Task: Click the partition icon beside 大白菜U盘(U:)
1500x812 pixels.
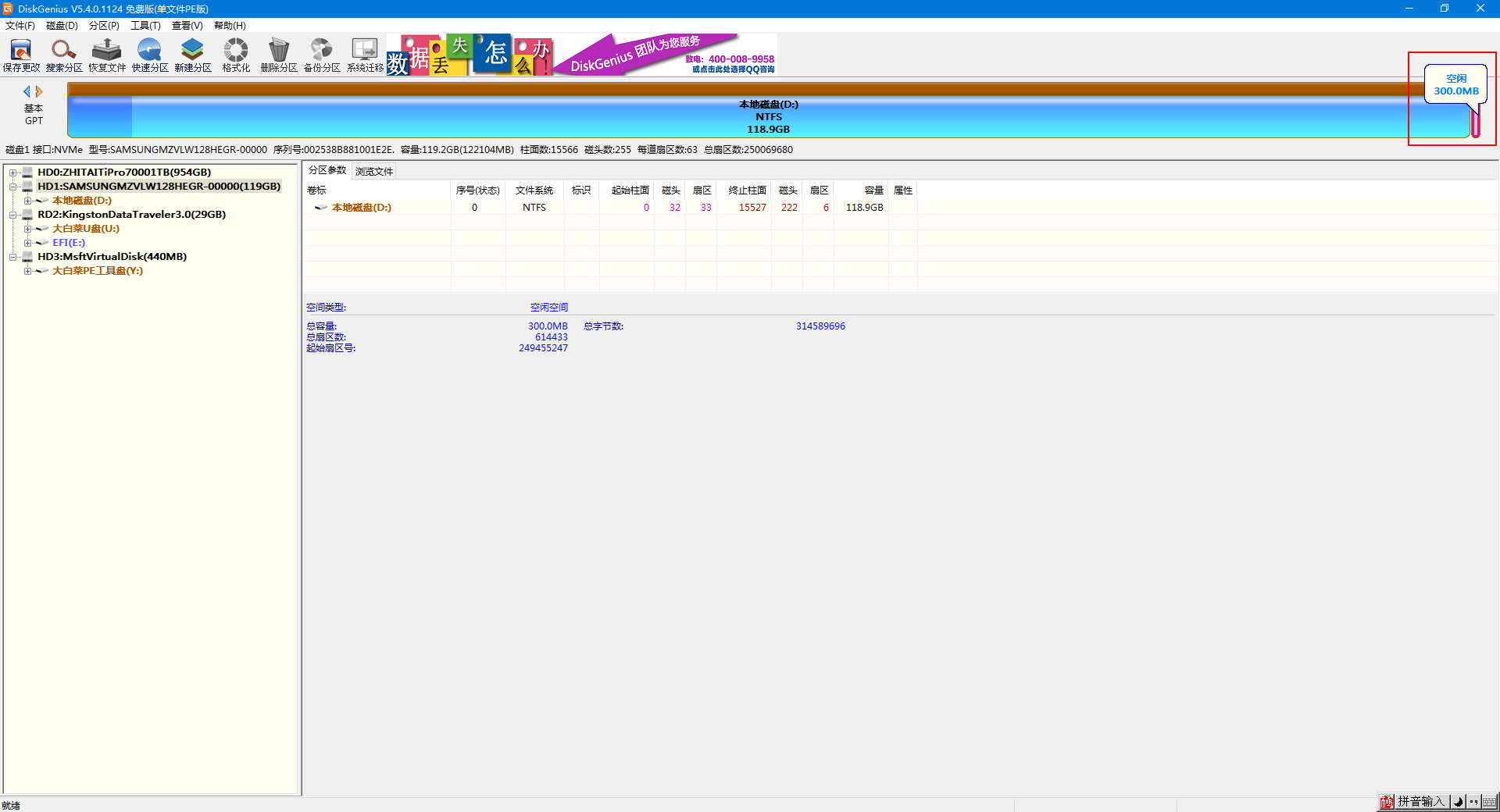Action: click(x=42, y=229)
